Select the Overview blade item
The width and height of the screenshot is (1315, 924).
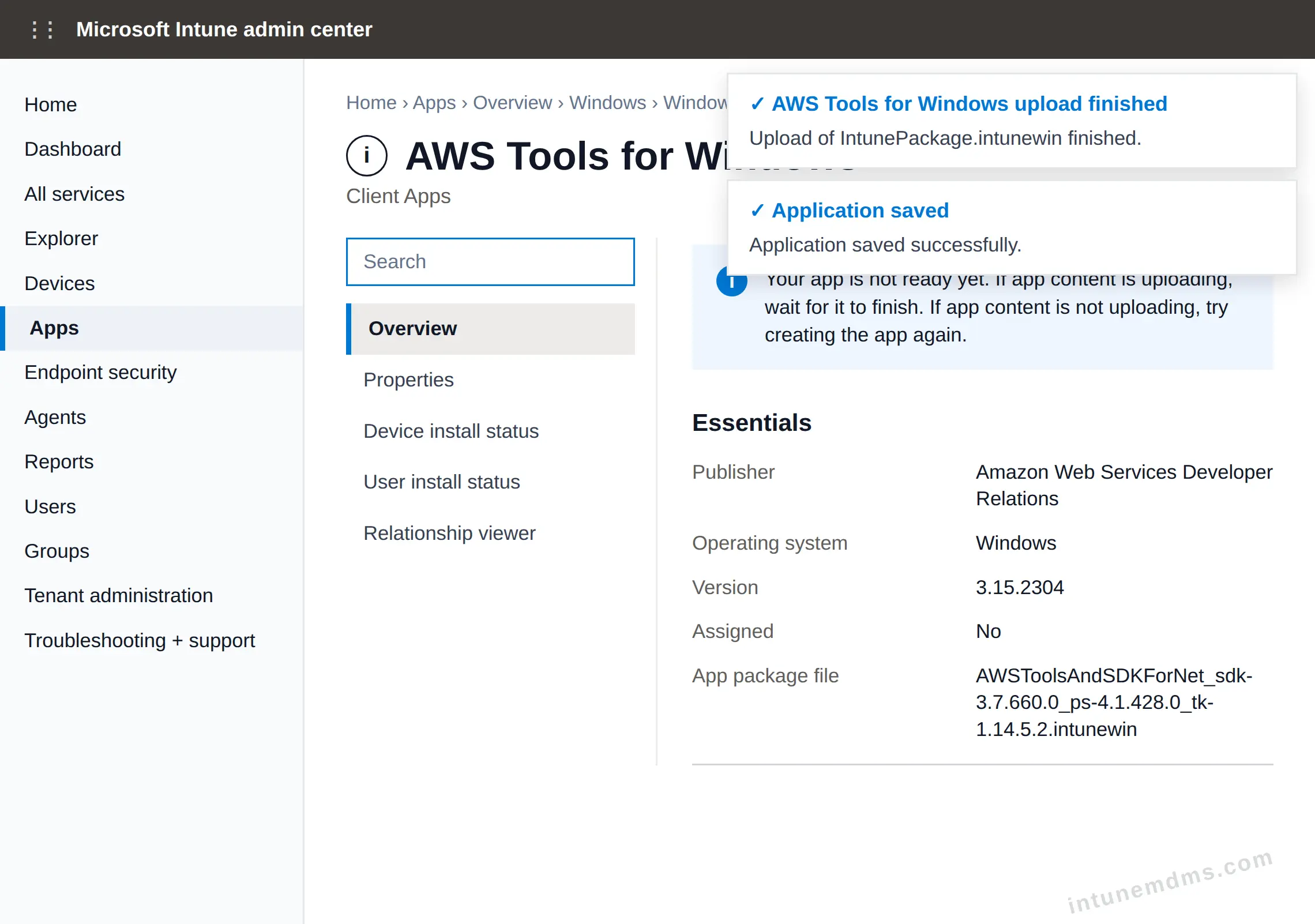[x=490, y=329]
